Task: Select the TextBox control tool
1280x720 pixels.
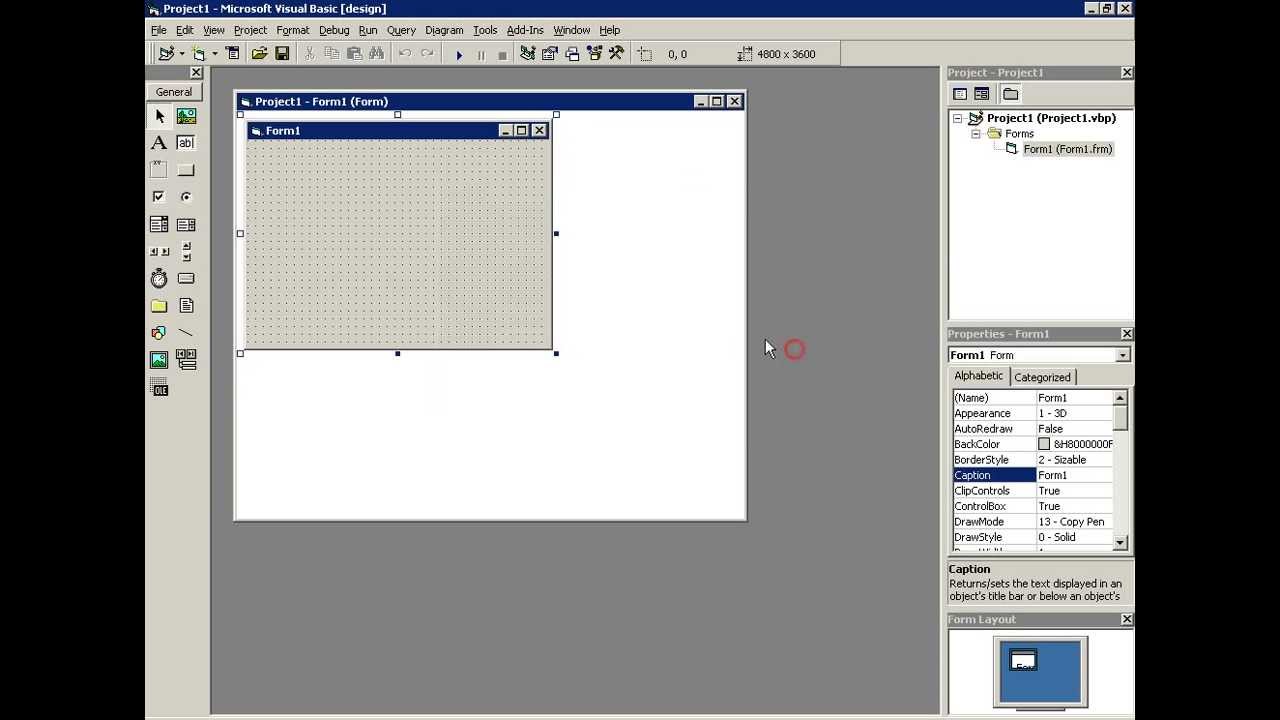Action: (x=186, y=143)
